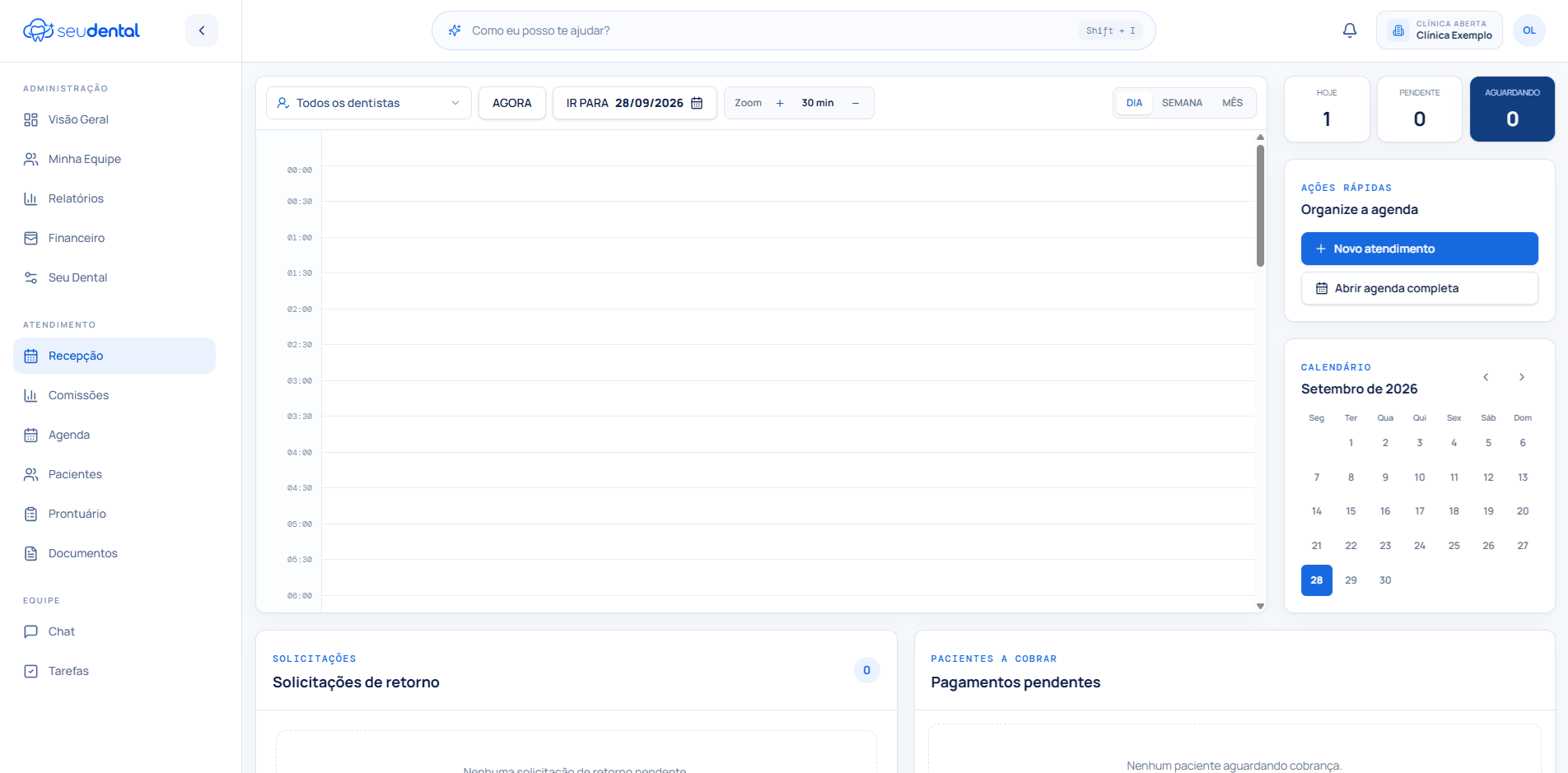Go to next month in calendar
Screen dimensions: 1568x773
tap(1522, 377)
